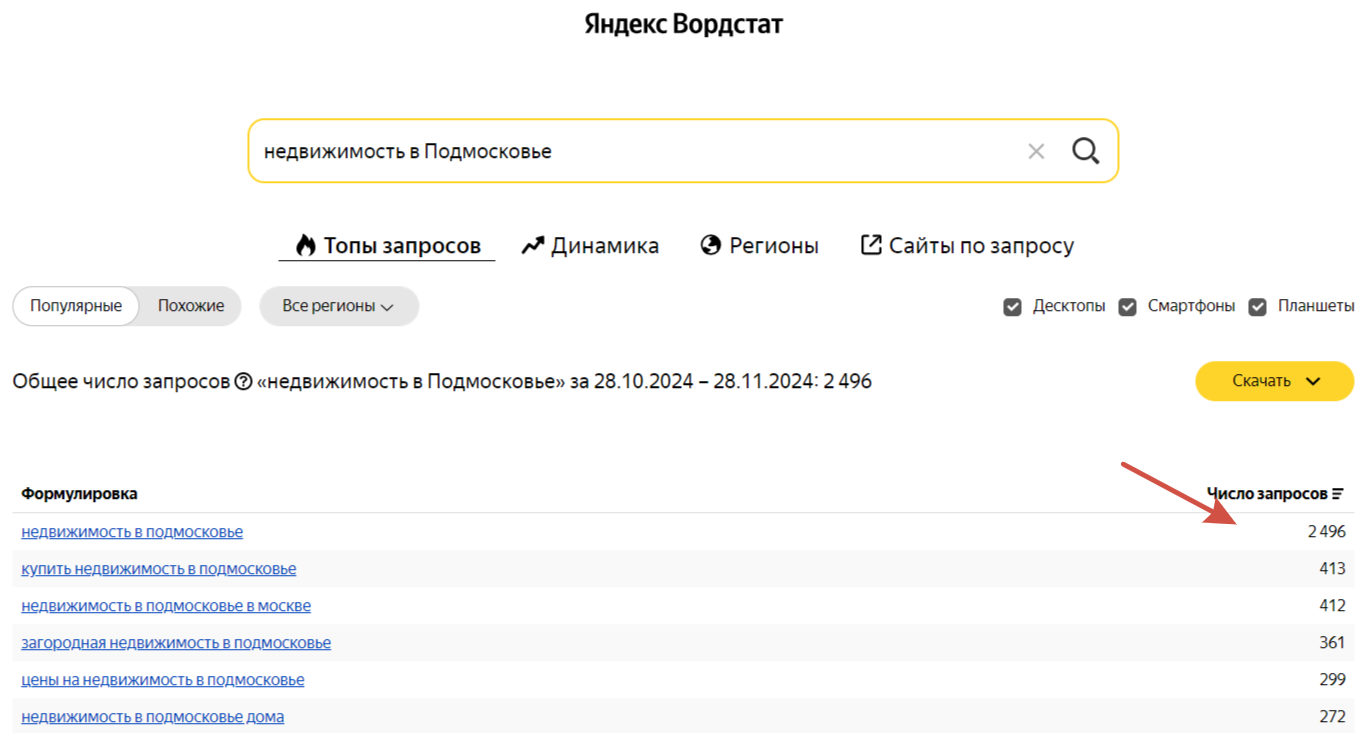This screenshot has height=733, width=1369.
Task: Open link недвижимость в подмосковье дома
Action: (153, 717)
